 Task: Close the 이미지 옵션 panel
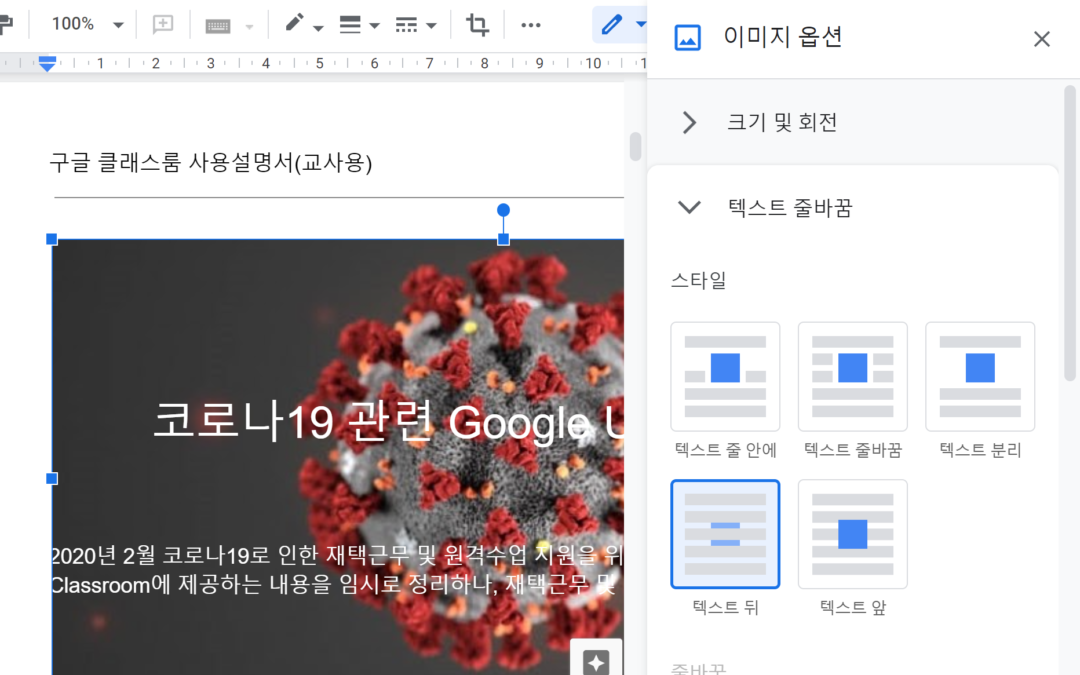pos(1041,39)
